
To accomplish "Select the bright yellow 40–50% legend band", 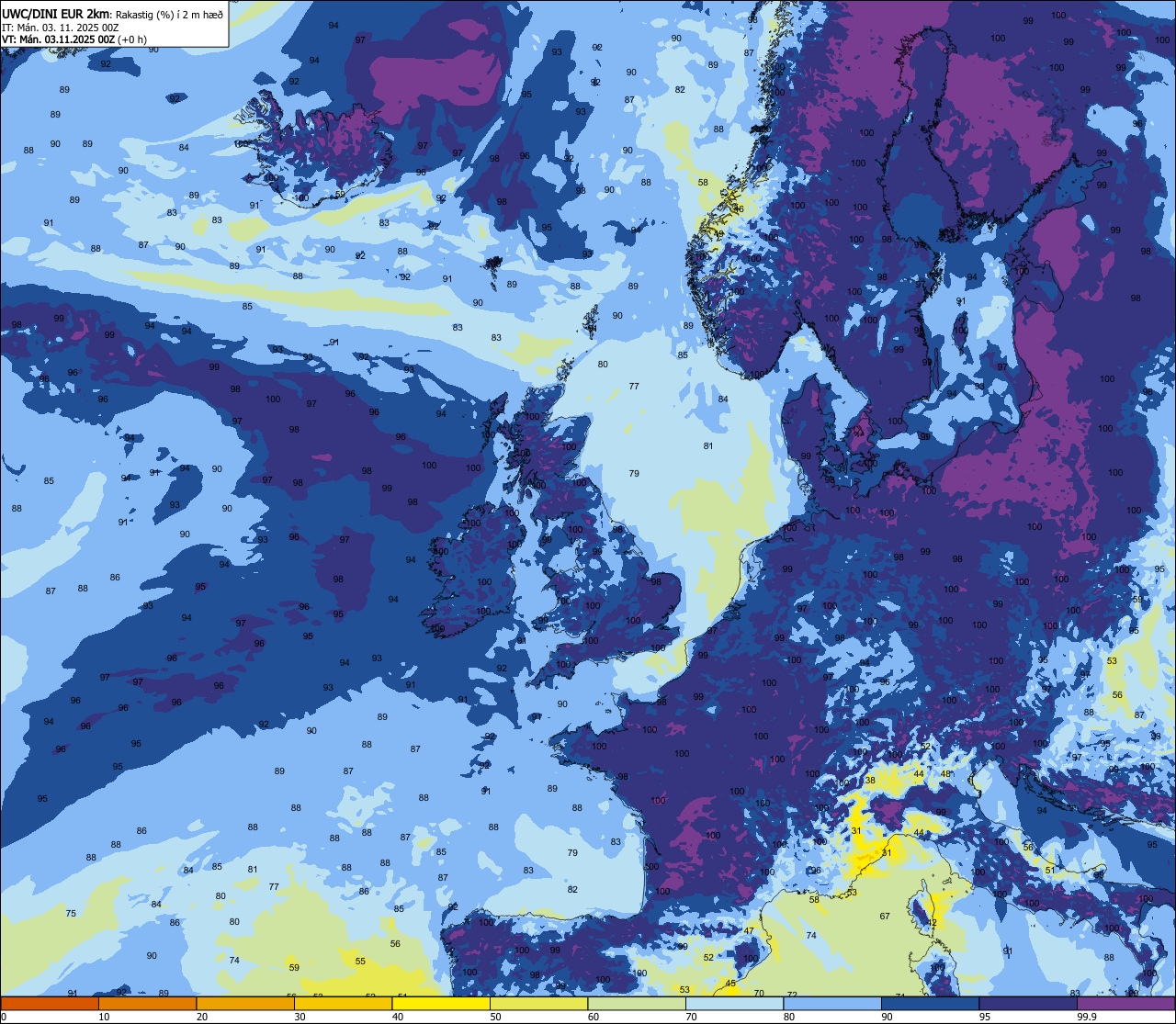I will point(441,1003).
